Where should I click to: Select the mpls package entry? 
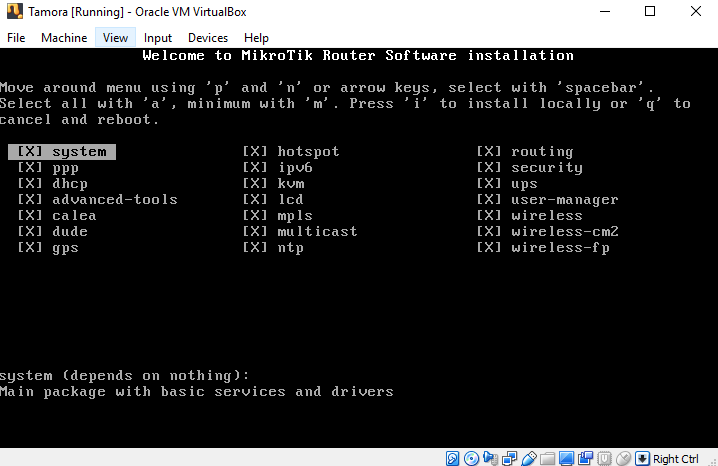coord(277,216)
